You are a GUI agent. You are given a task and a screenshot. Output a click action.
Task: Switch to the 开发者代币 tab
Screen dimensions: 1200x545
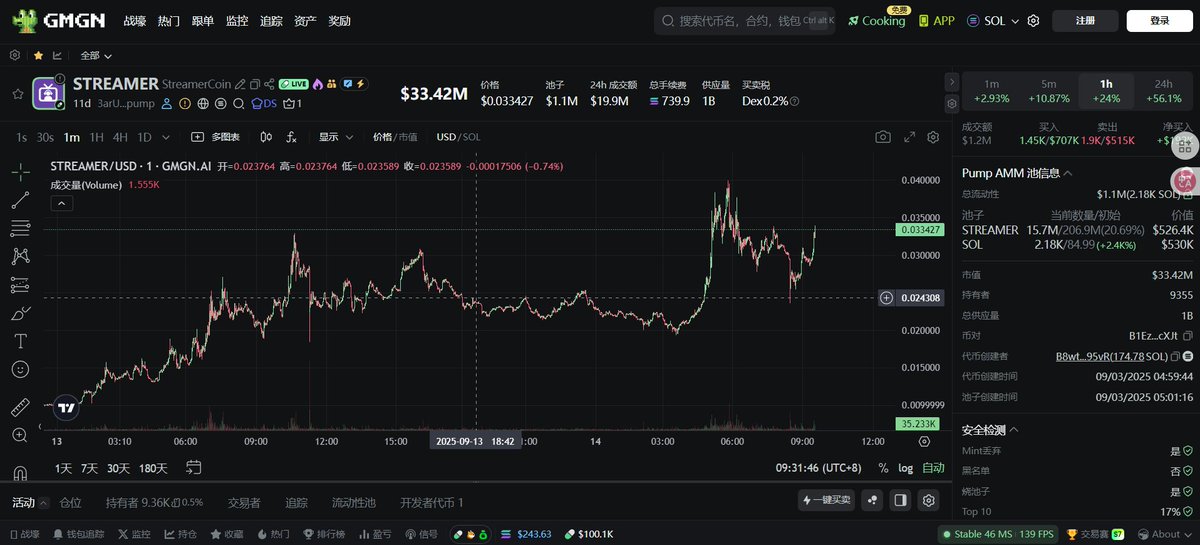(x=431, y=502)
